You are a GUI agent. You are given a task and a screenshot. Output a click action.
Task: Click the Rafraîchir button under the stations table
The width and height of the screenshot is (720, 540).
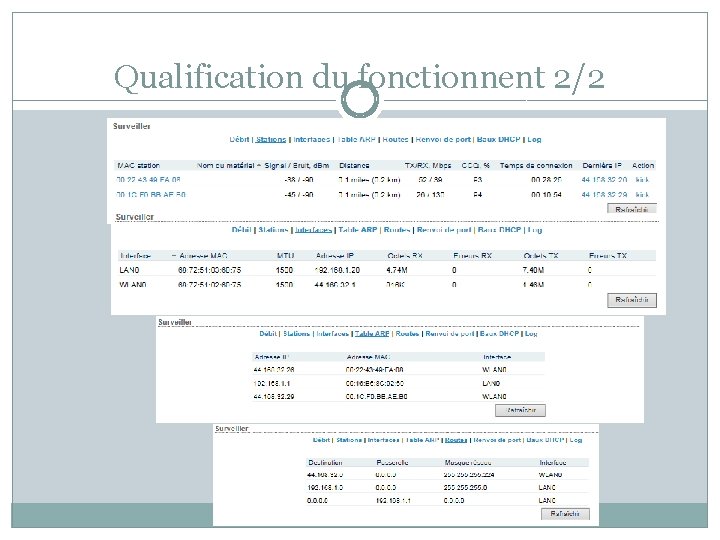(x=632, y=209)
